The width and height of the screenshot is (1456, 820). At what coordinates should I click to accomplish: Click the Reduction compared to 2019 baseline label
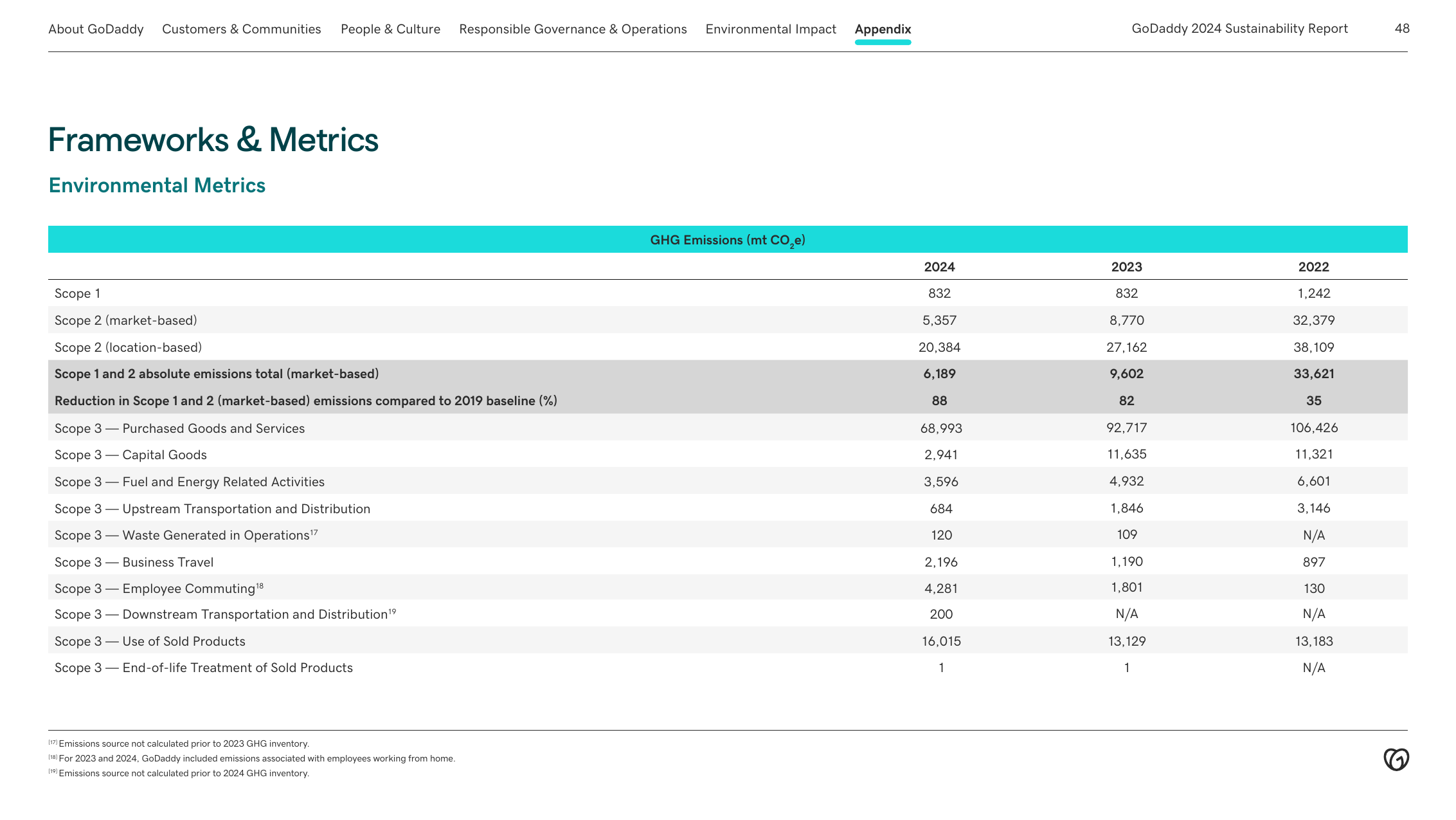[x=306, y=401]
